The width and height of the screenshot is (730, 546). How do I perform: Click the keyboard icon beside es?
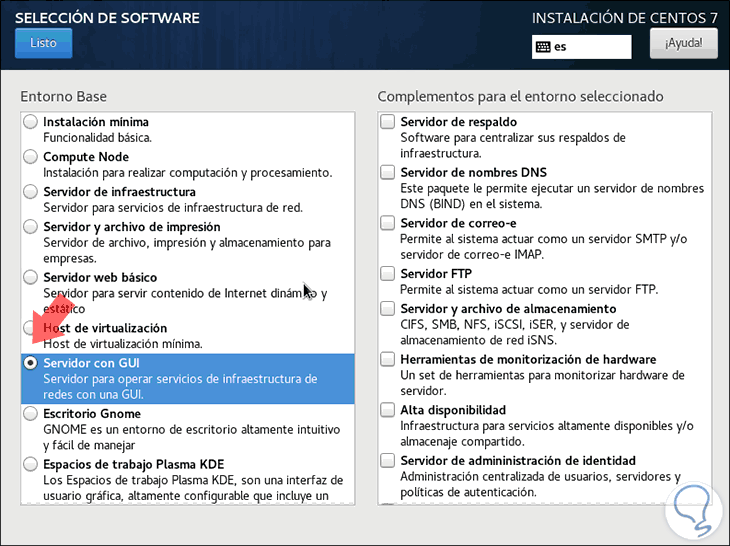click(x=543, y=47)
